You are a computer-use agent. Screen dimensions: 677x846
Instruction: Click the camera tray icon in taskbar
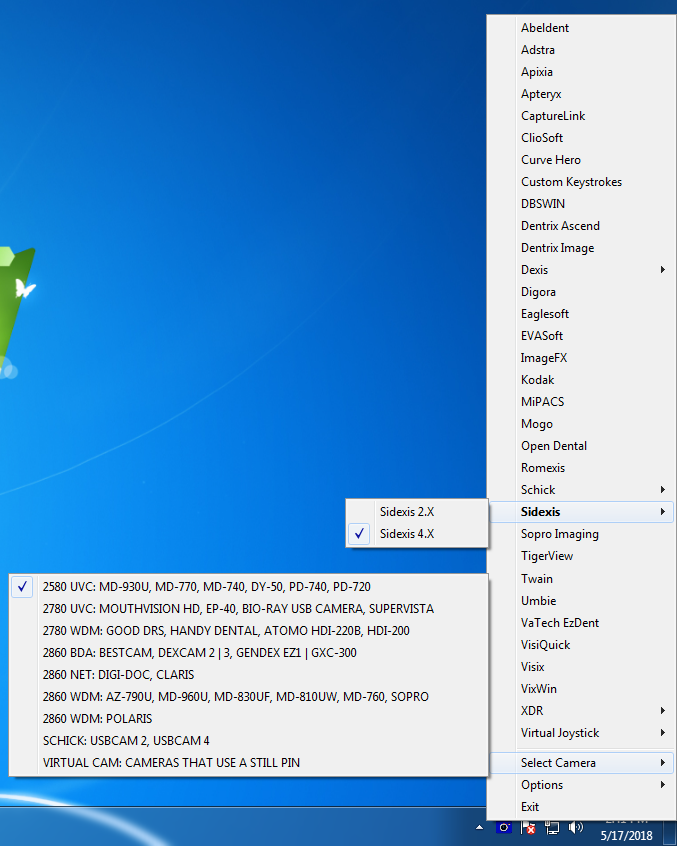[x=503, y=827]
